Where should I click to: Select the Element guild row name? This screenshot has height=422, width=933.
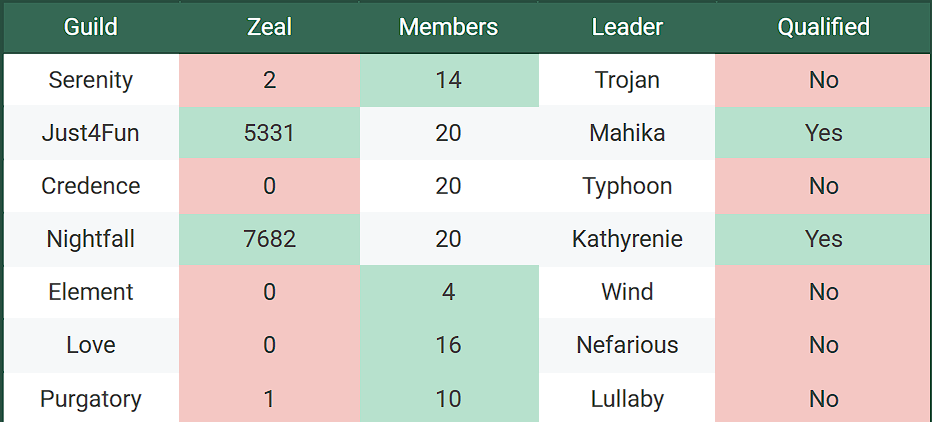coord(91,292)
